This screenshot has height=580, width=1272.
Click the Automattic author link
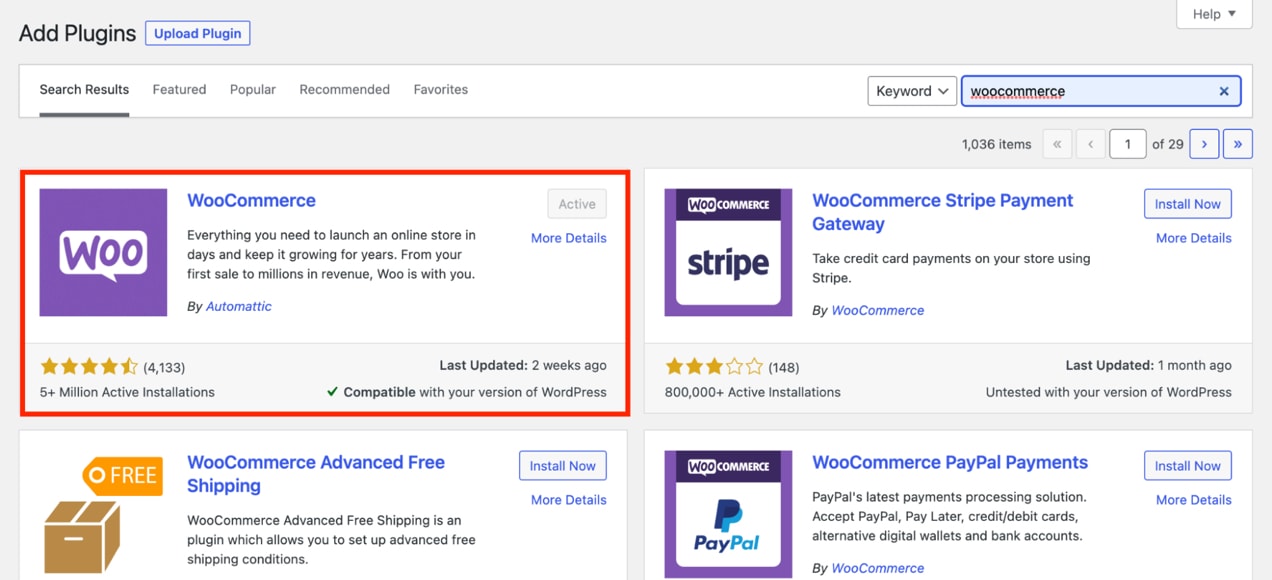point(241,306)
